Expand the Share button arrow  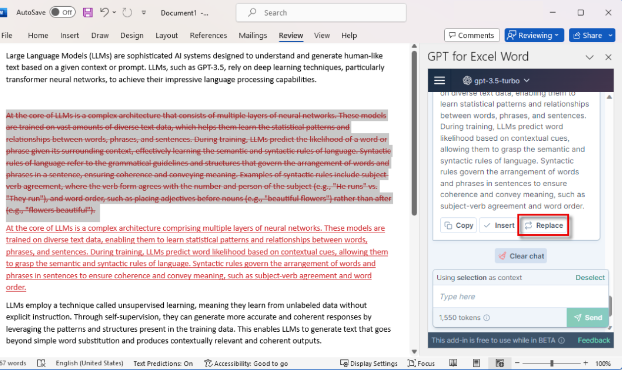(x=610, y=35)
